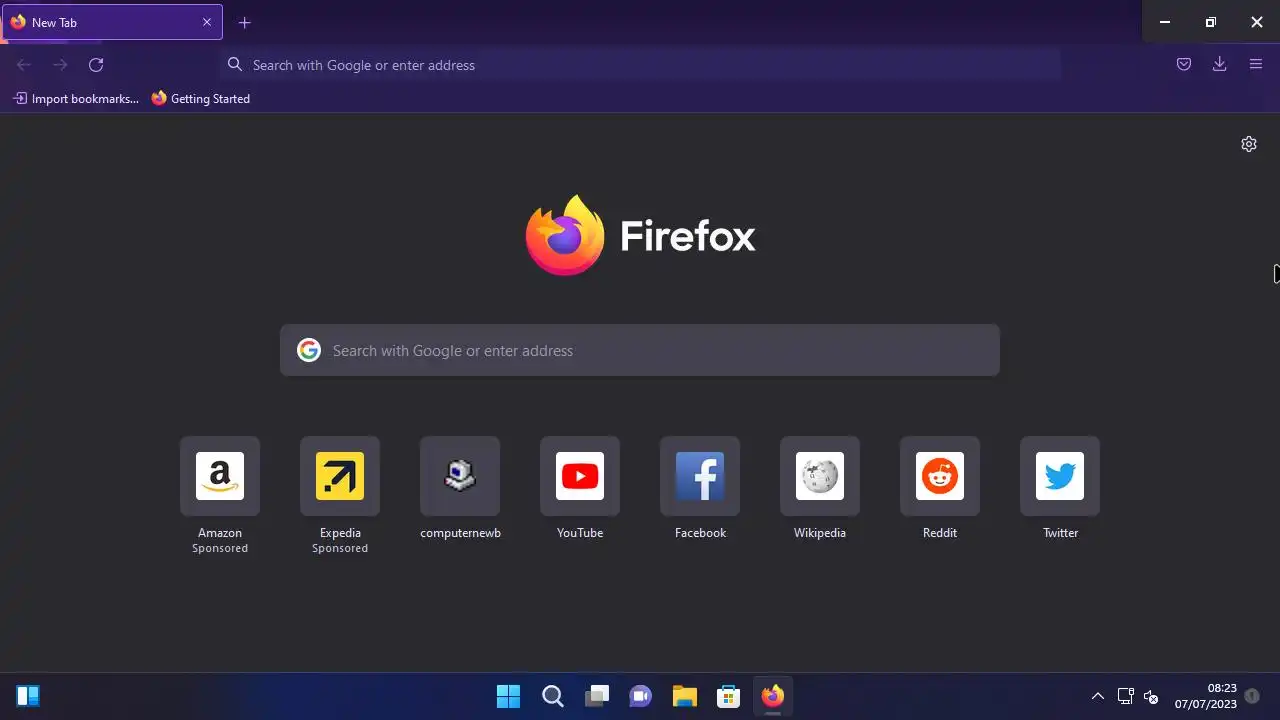Open the Chat app on taskbar
Screen dimensions: 1280x720
coord(641,696)
